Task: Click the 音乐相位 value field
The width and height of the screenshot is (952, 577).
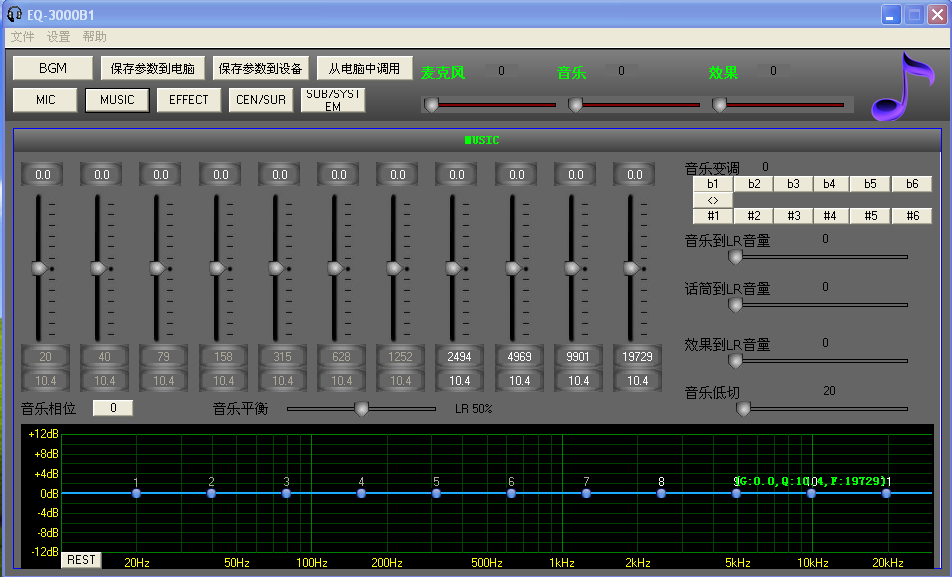Action: coord(113,408)
